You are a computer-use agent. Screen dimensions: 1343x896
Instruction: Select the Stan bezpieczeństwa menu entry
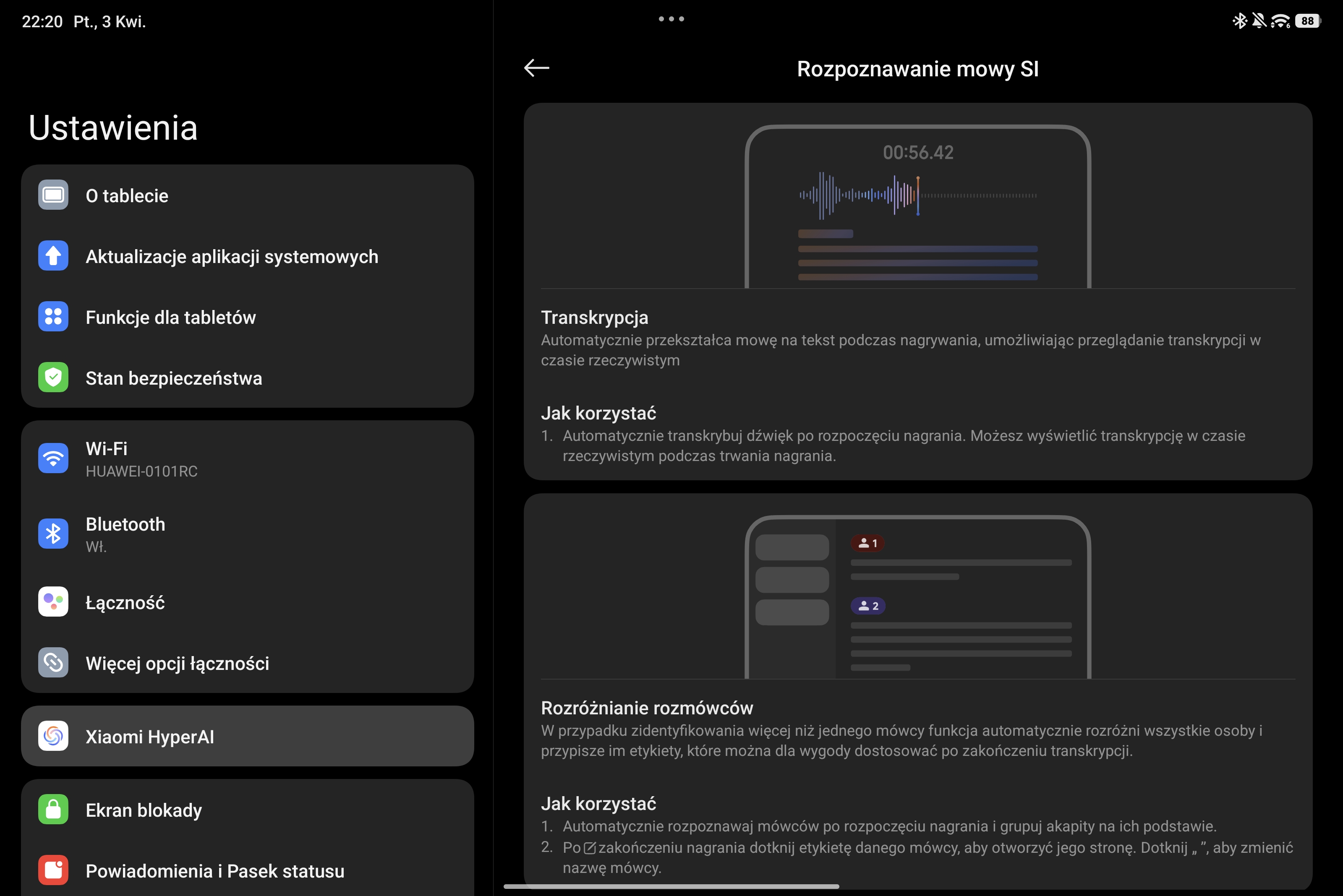click(x=173, y=378)
